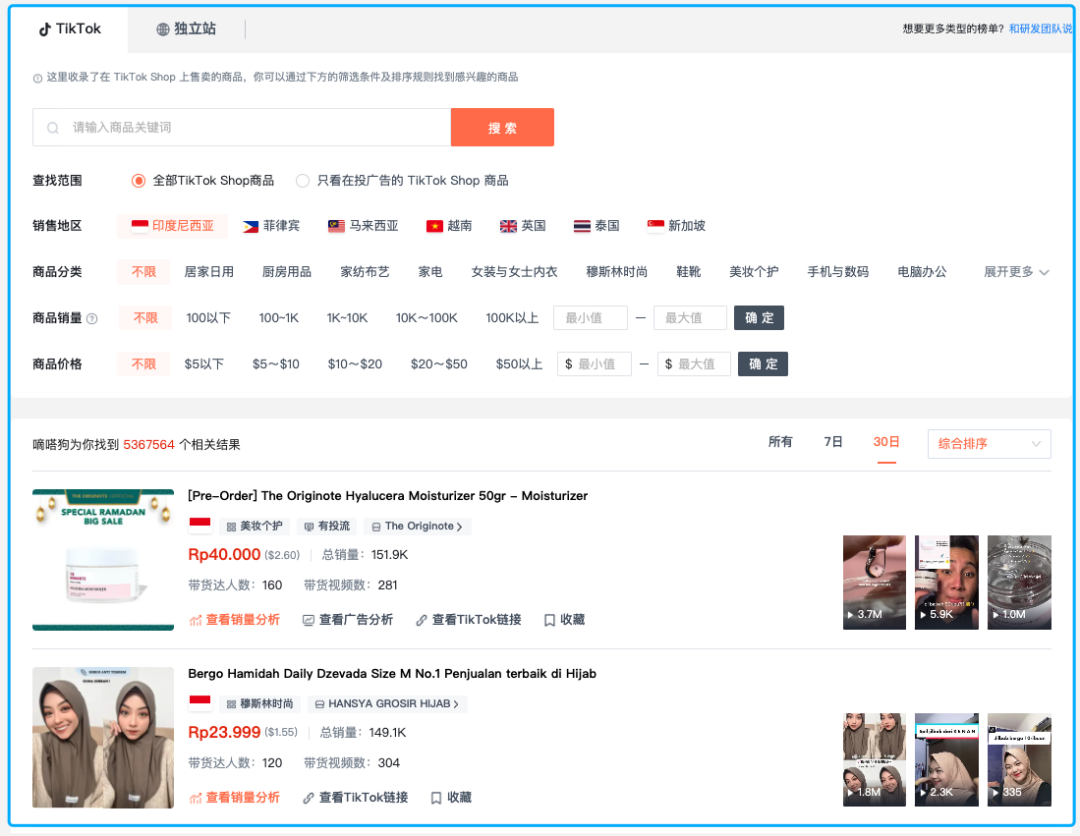
Task: Play the 3.7M views video thumbnail
Action: tap(874, 582)
